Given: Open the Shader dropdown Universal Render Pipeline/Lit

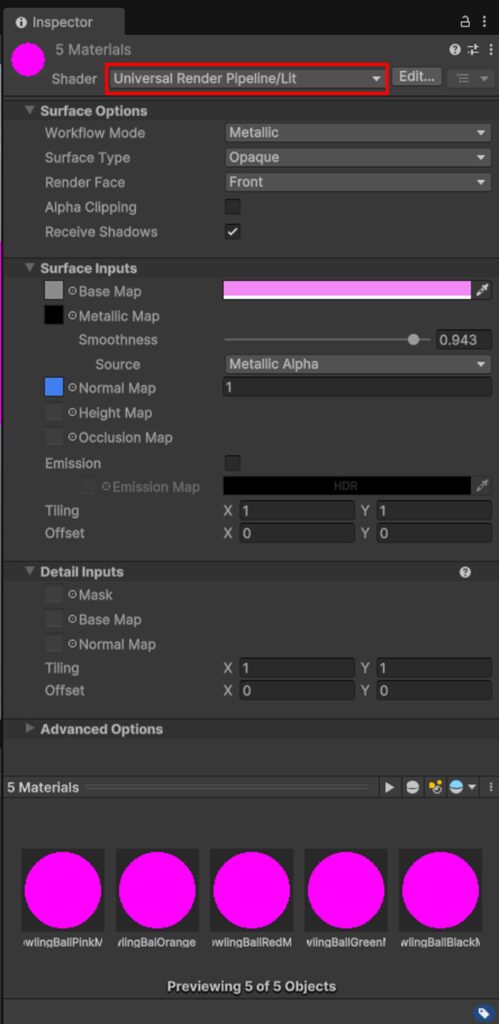Looking at the screenshot, I should pyautogui.click(x=248, y=78).
